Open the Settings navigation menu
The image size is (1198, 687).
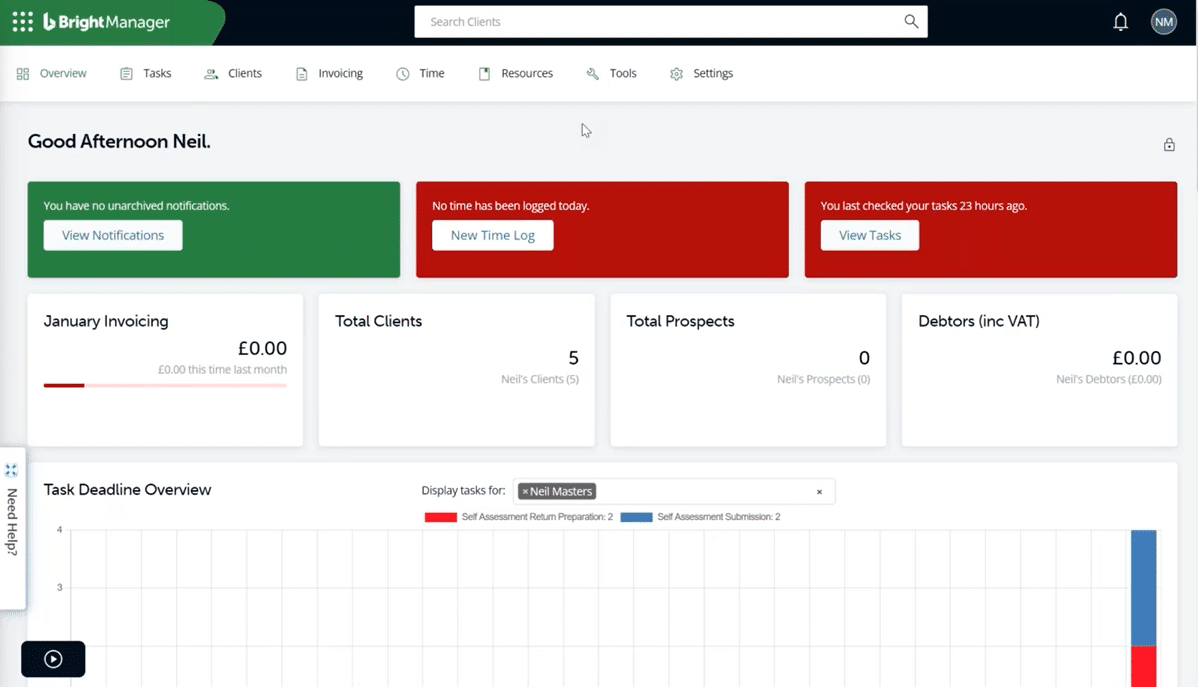701,73
